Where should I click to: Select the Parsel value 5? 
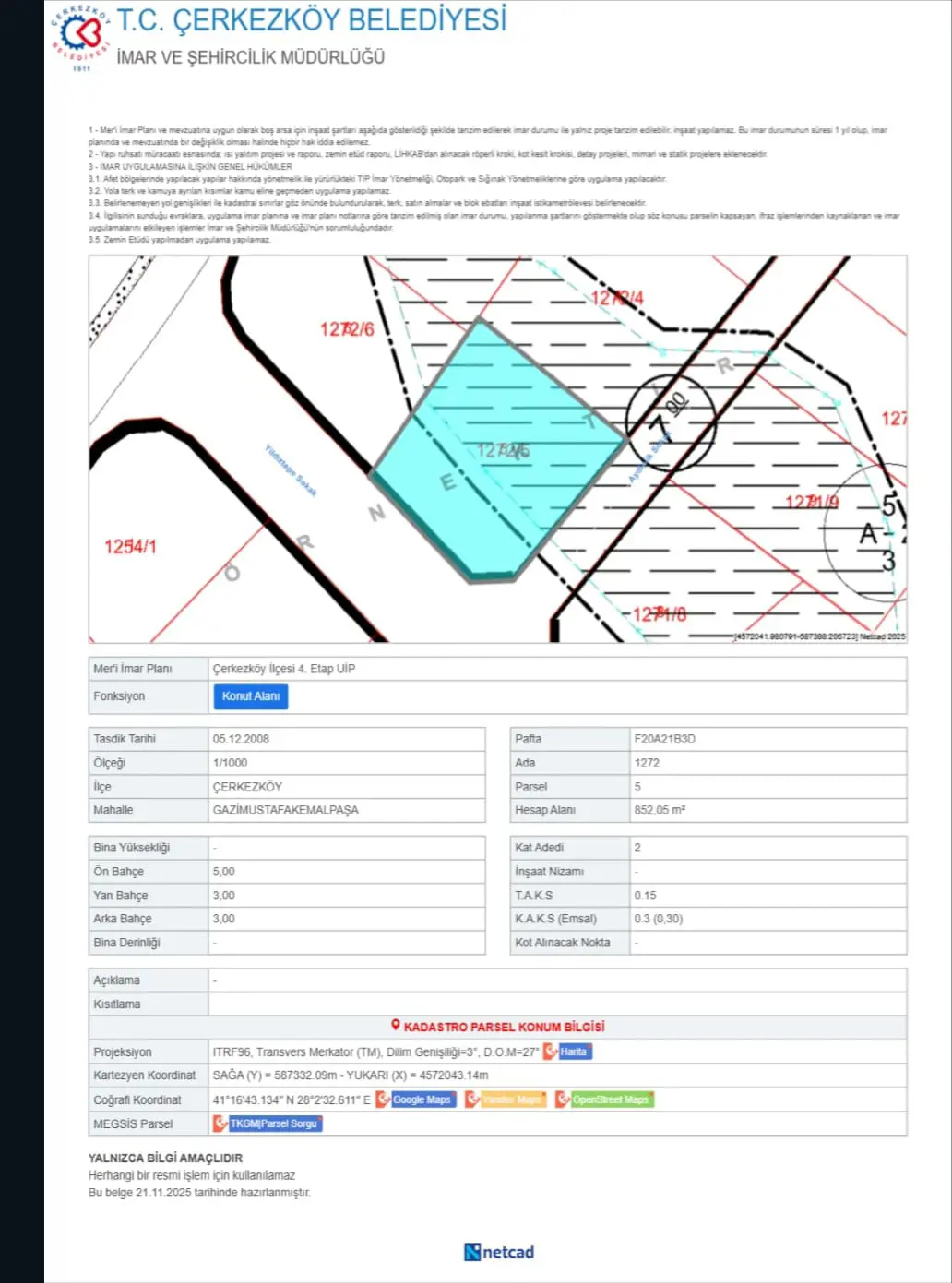pos(637,787)
